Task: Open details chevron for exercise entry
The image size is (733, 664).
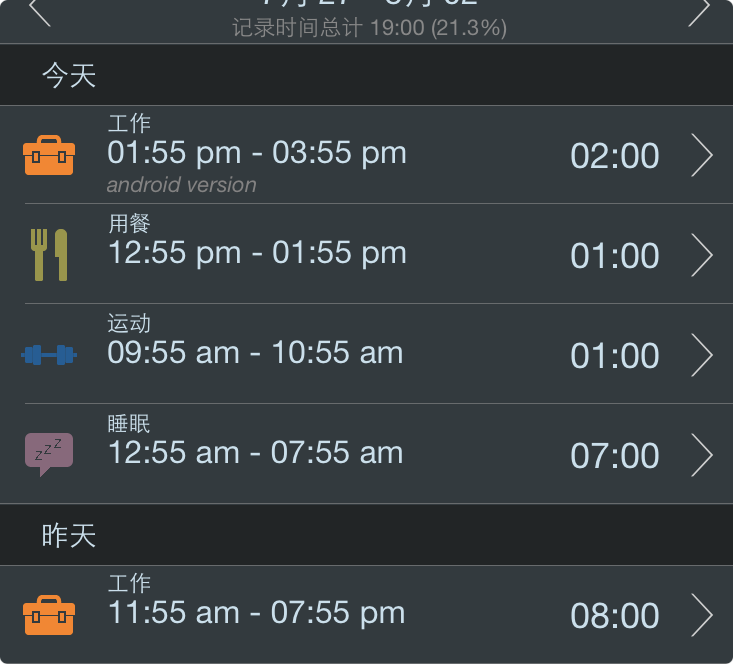Action: click(702, 355)
